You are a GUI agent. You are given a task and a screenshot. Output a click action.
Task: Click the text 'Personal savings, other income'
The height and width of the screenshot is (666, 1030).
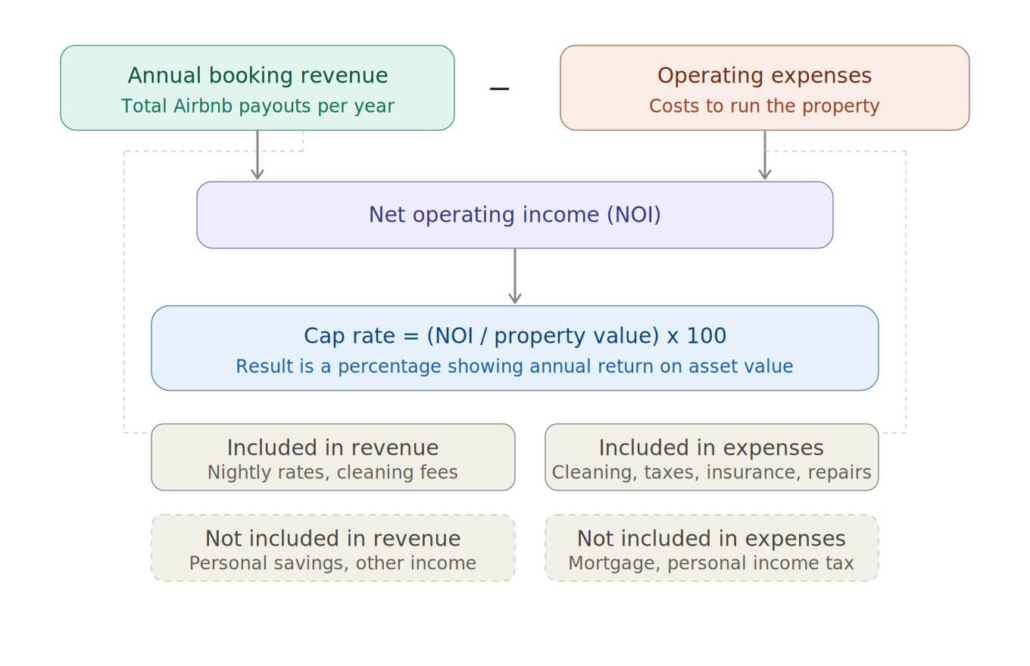332,563
